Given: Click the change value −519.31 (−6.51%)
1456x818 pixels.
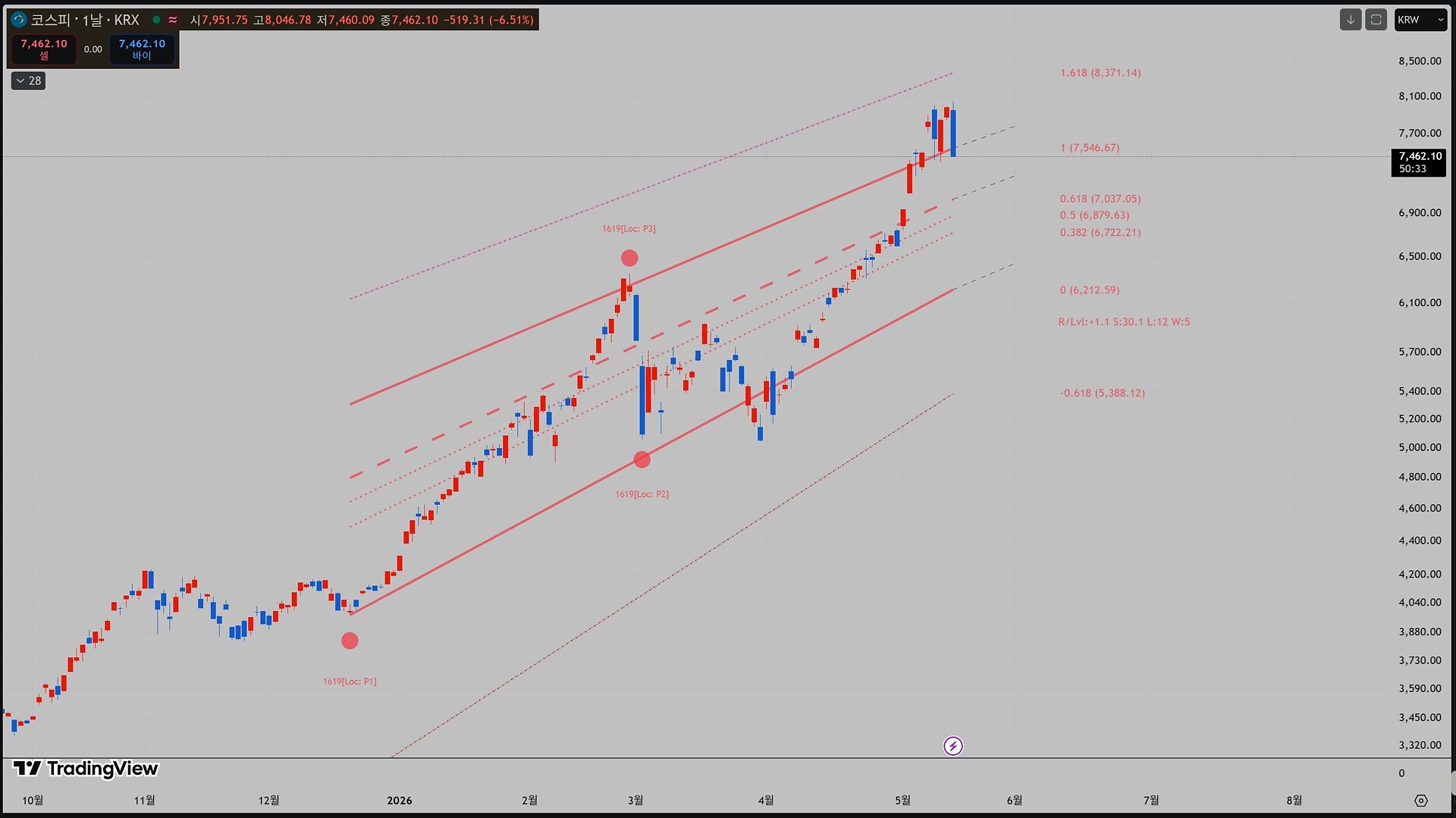Looking at the screenshot, I should pos(488,20).
